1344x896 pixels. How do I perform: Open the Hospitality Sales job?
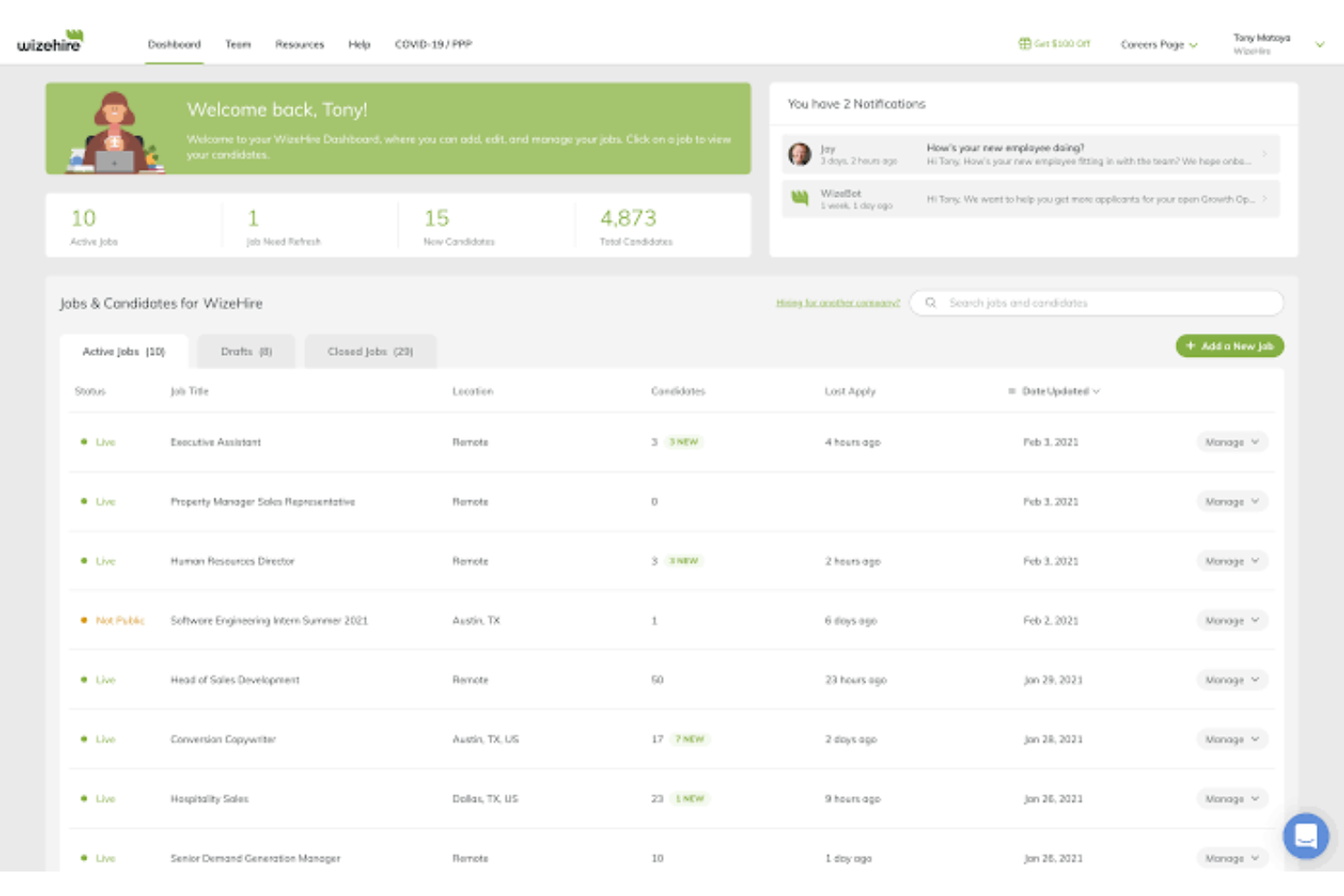tap(209, 799)
